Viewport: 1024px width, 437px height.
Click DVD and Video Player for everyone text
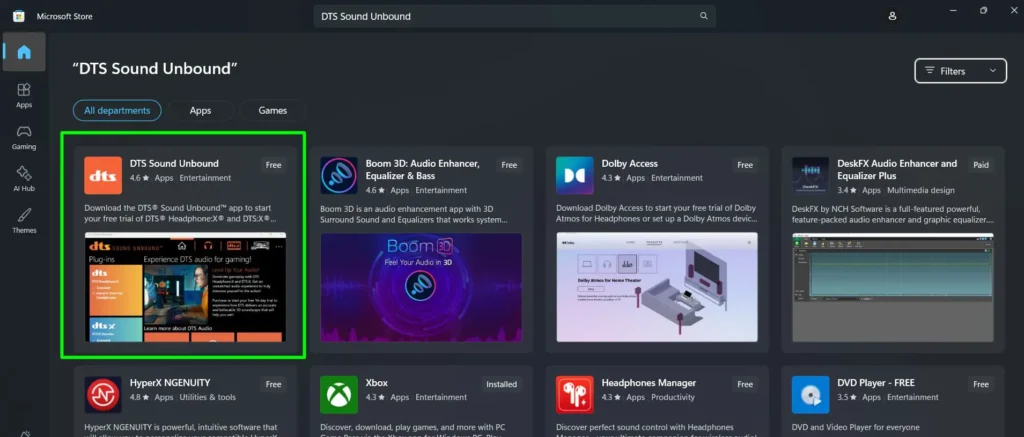coord(856,427)
